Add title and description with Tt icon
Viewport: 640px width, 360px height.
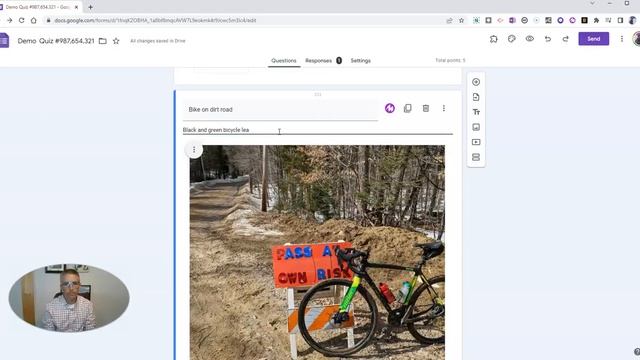pyautogui.click(x=476, y=112)
